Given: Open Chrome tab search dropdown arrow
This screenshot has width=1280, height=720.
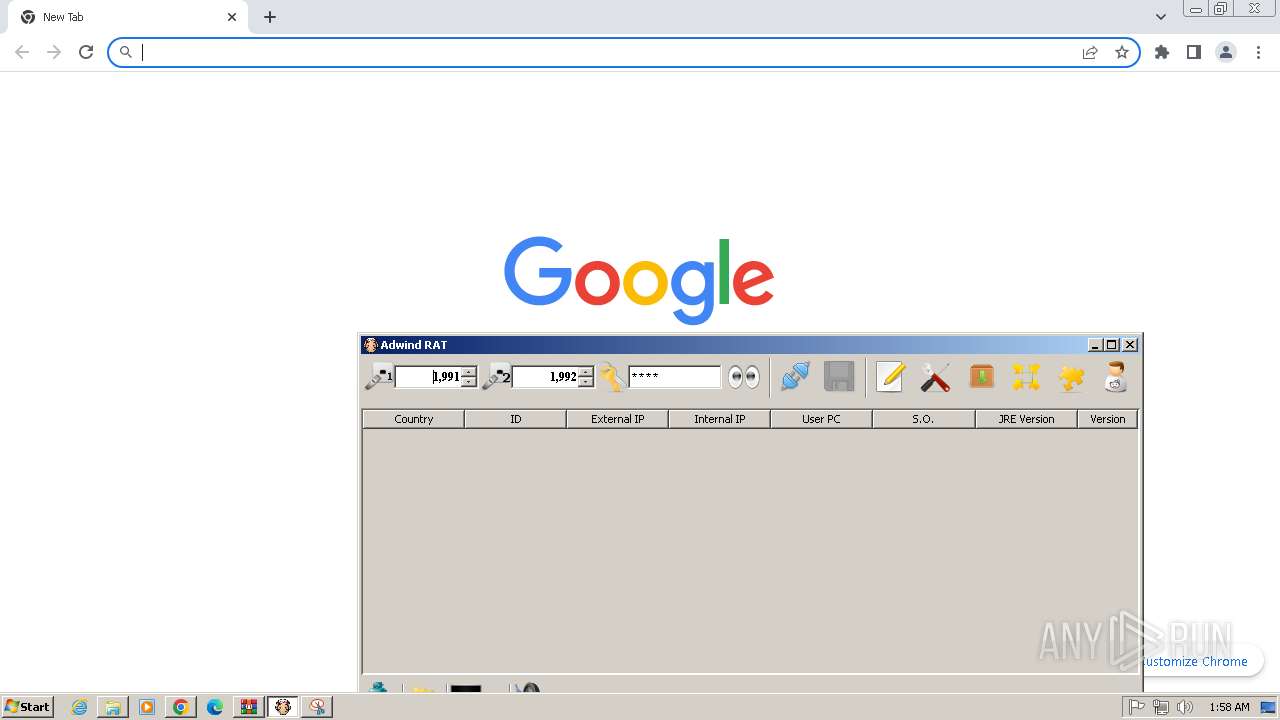Looking at the screenshot, I should [x=1160, y=17].
